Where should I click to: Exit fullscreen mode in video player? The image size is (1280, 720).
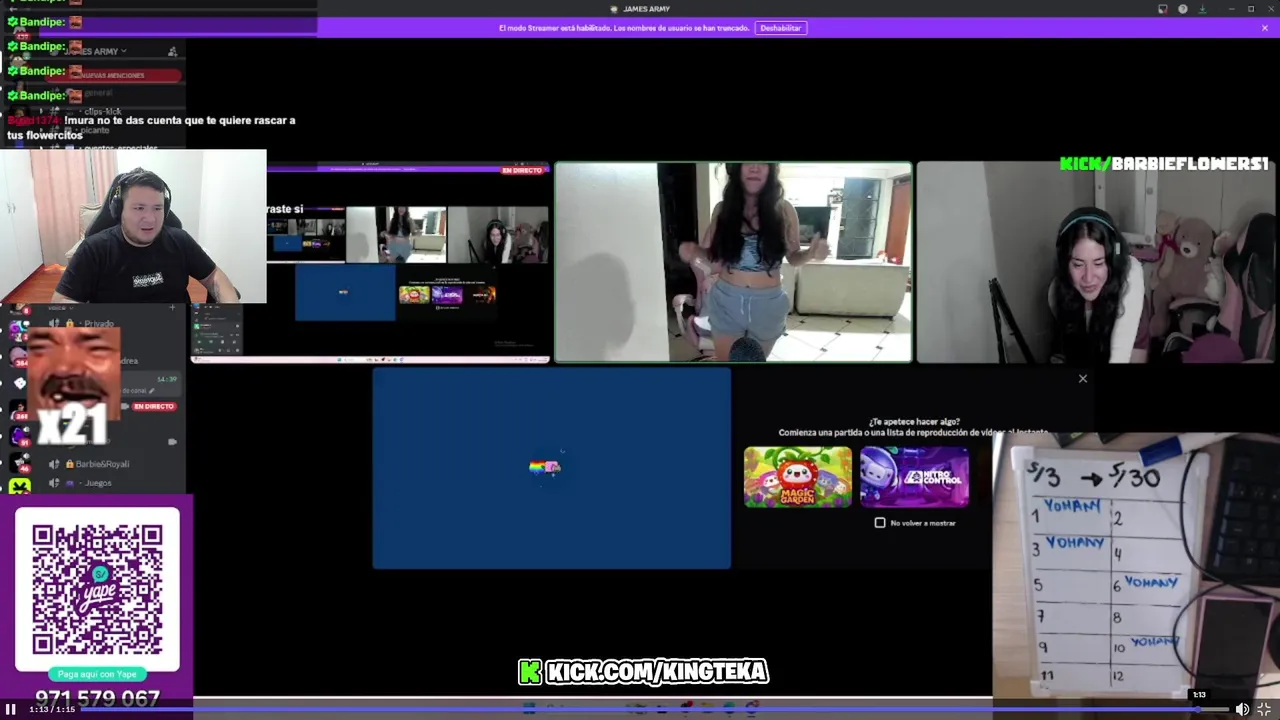(1264, 709)
